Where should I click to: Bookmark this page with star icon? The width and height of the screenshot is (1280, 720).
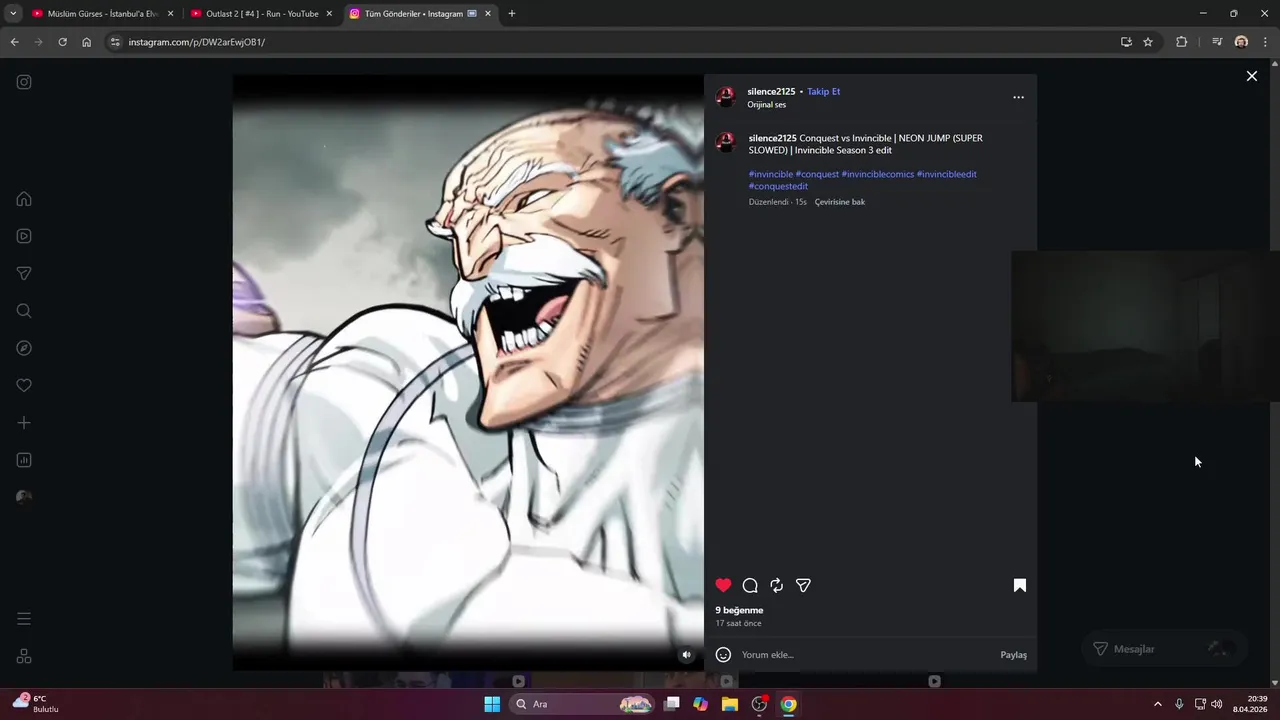[1148, 42]
